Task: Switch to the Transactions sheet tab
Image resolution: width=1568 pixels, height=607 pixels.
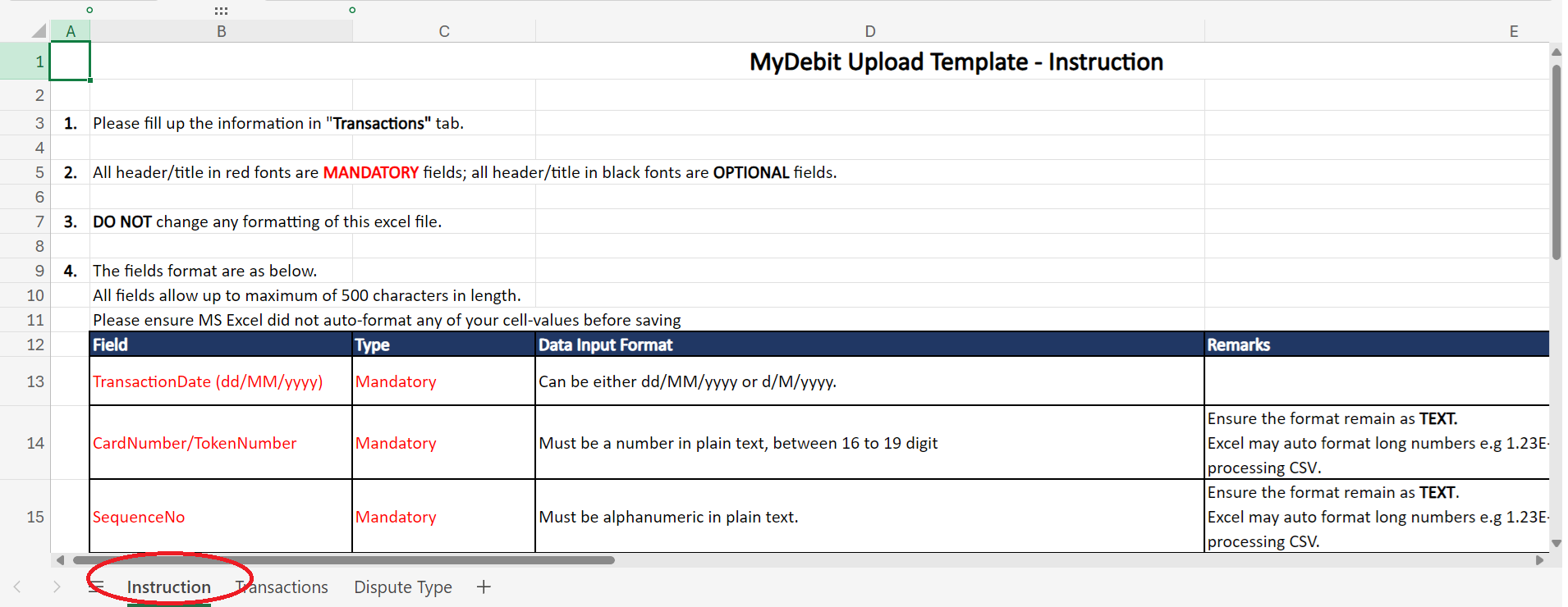Action: (283, 587)
